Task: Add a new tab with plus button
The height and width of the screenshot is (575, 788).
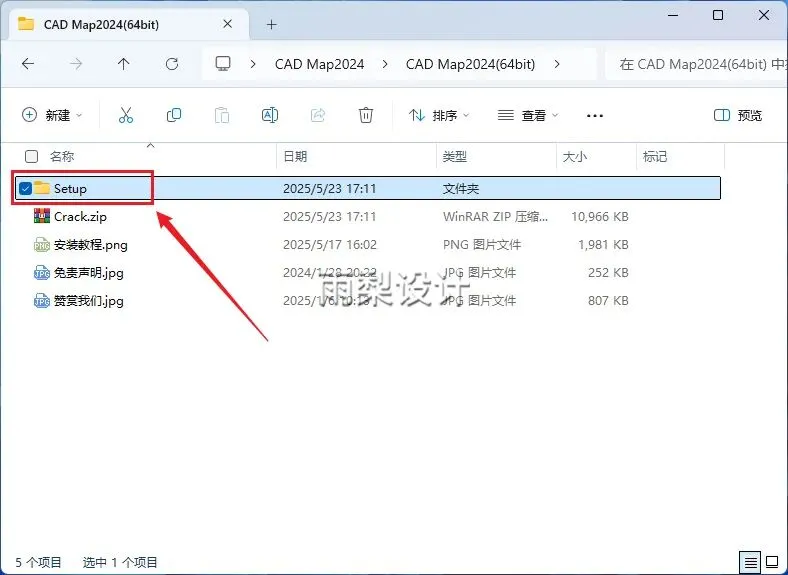Action: click(271, 24)
